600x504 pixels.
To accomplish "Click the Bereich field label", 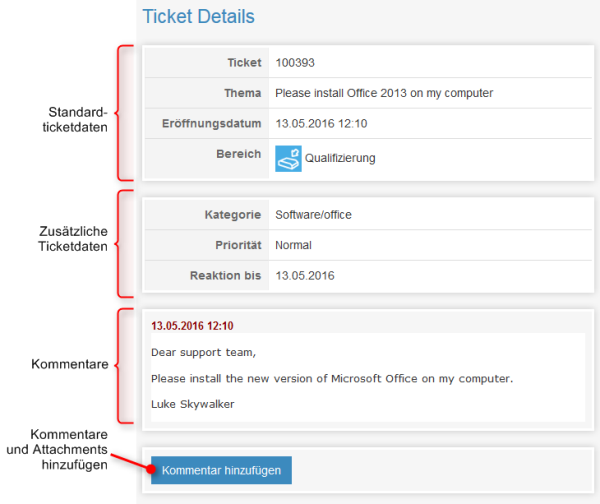I will coord(238,154).
